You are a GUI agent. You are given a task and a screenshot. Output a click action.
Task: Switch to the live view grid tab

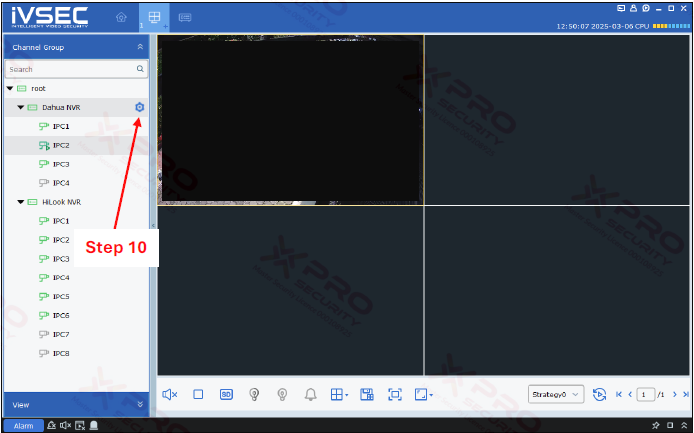coord(154,17)
